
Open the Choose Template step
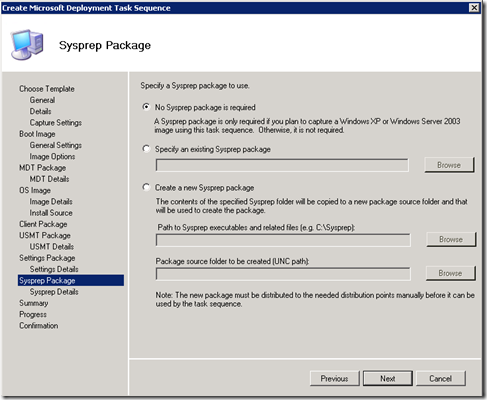(47, 89)
